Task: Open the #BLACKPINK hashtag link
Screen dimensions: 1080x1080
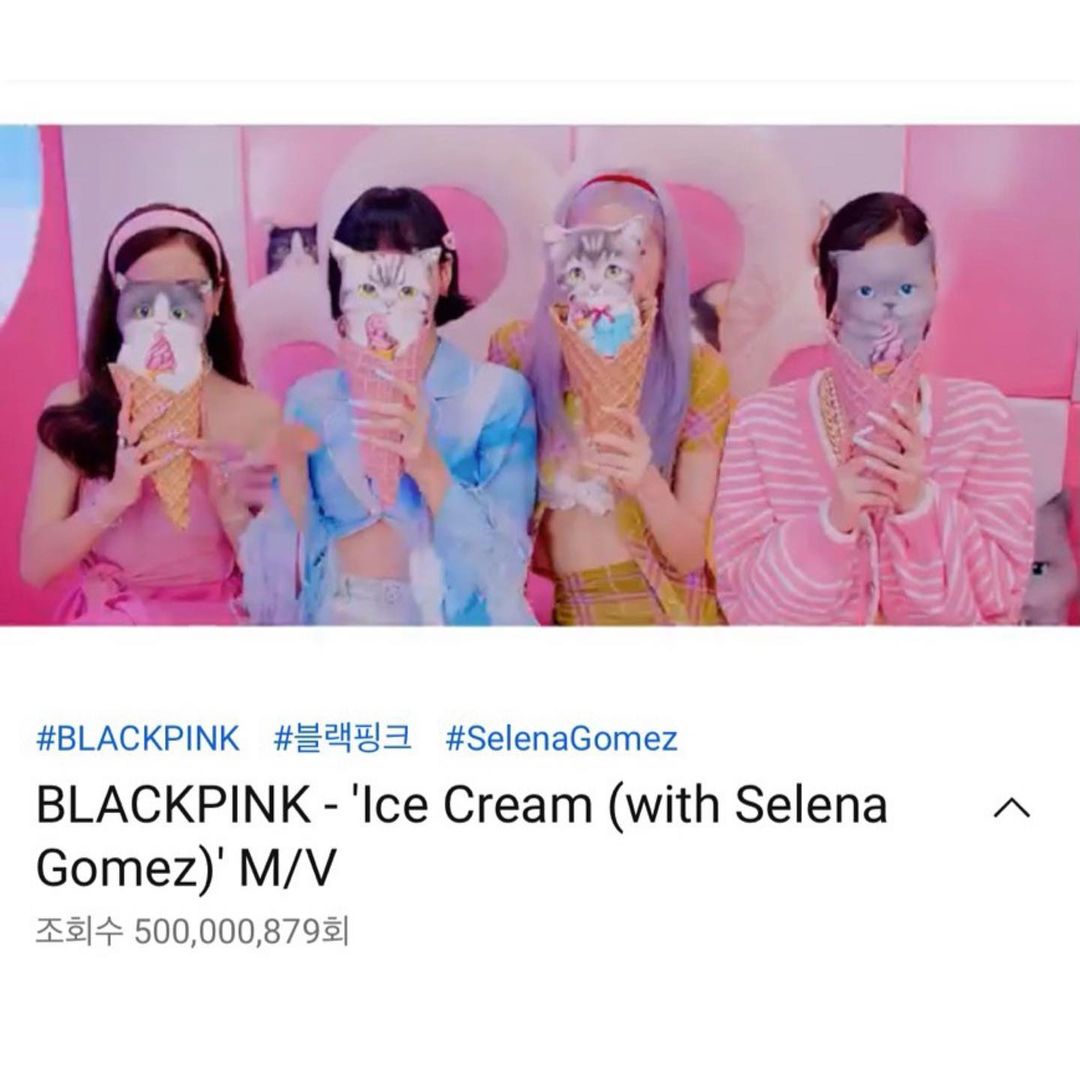Action: [x=138, y=738]
